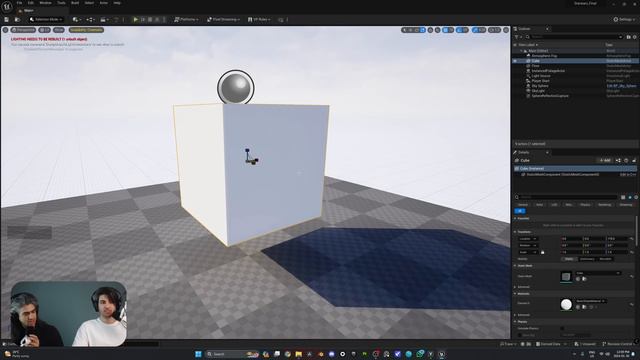Select Stationary mobility option
This screenshot has width=640, height=360.
pyautogui.click(x=587, y=259)
